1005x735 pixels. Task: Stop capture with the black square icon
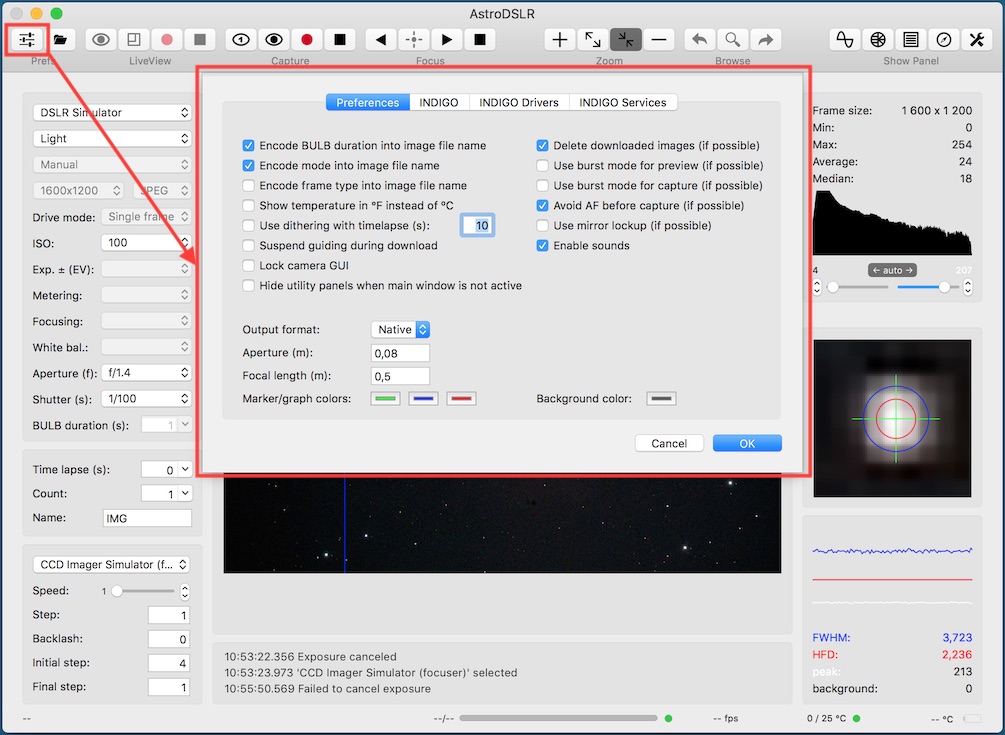(340, 40)
